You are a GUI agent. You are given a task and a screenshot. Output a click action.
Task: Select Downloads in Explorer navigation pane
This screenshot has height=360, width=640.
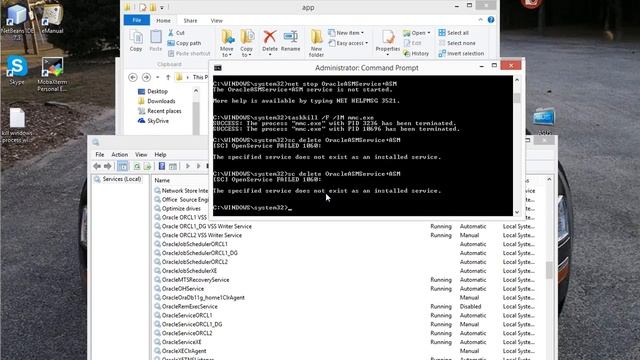tap(157, 101)
